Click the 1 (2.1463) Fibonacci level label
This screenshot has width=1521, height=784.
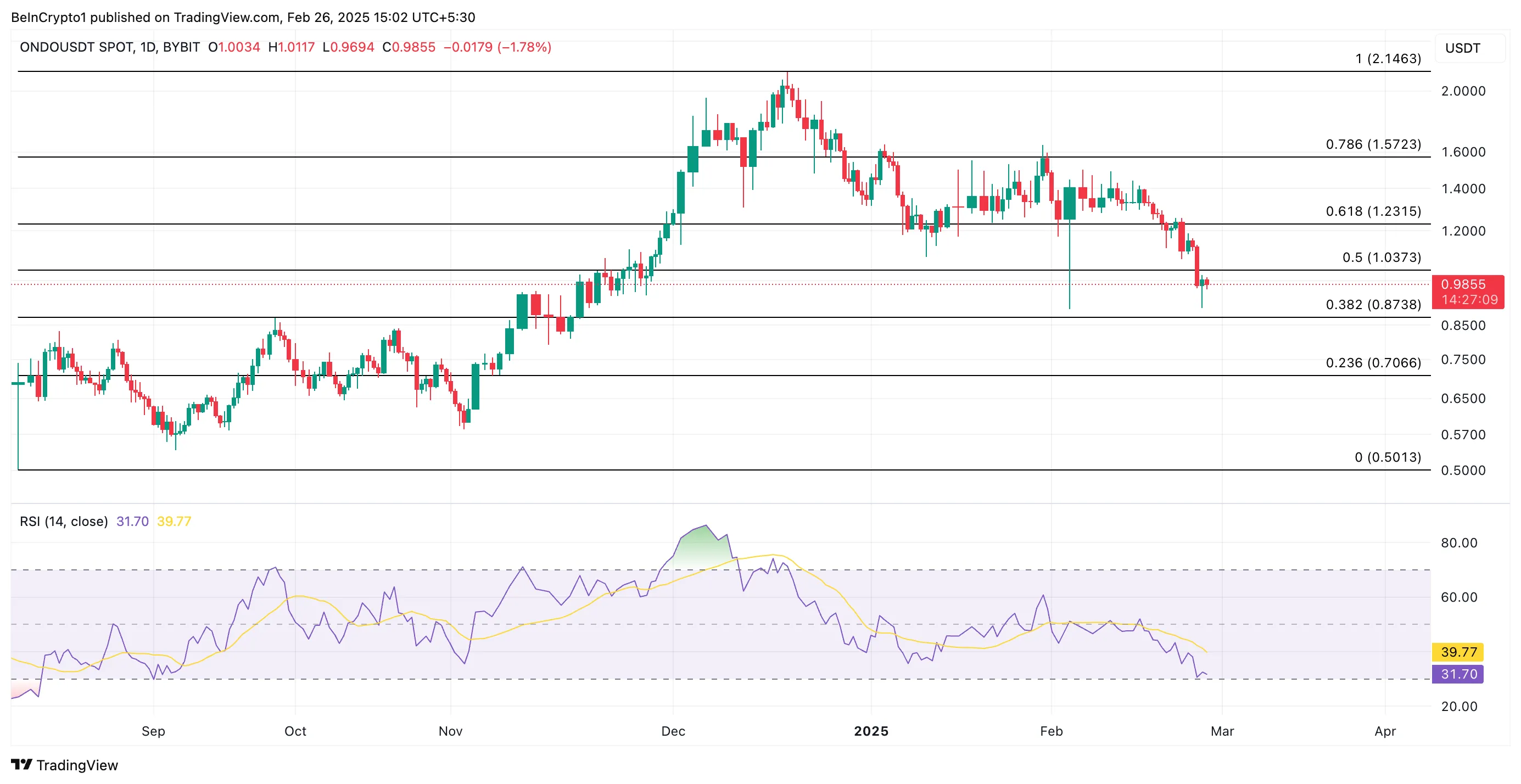click(x=1388, y=58)
